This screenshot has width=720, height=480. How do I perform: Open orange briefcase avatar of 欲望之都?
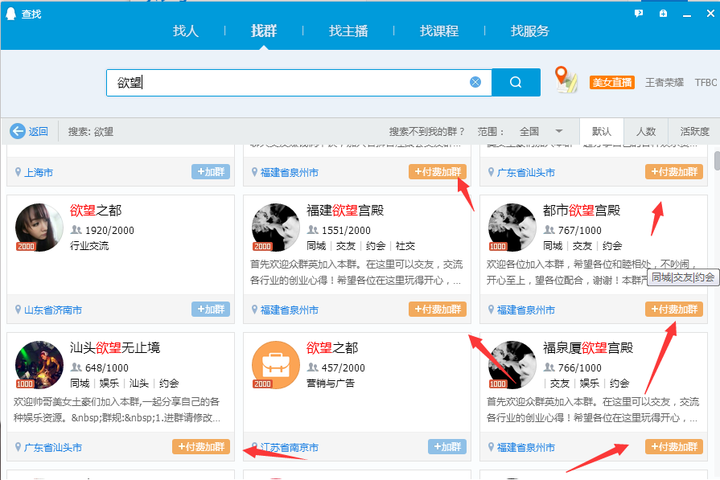(x=276, y=365)
